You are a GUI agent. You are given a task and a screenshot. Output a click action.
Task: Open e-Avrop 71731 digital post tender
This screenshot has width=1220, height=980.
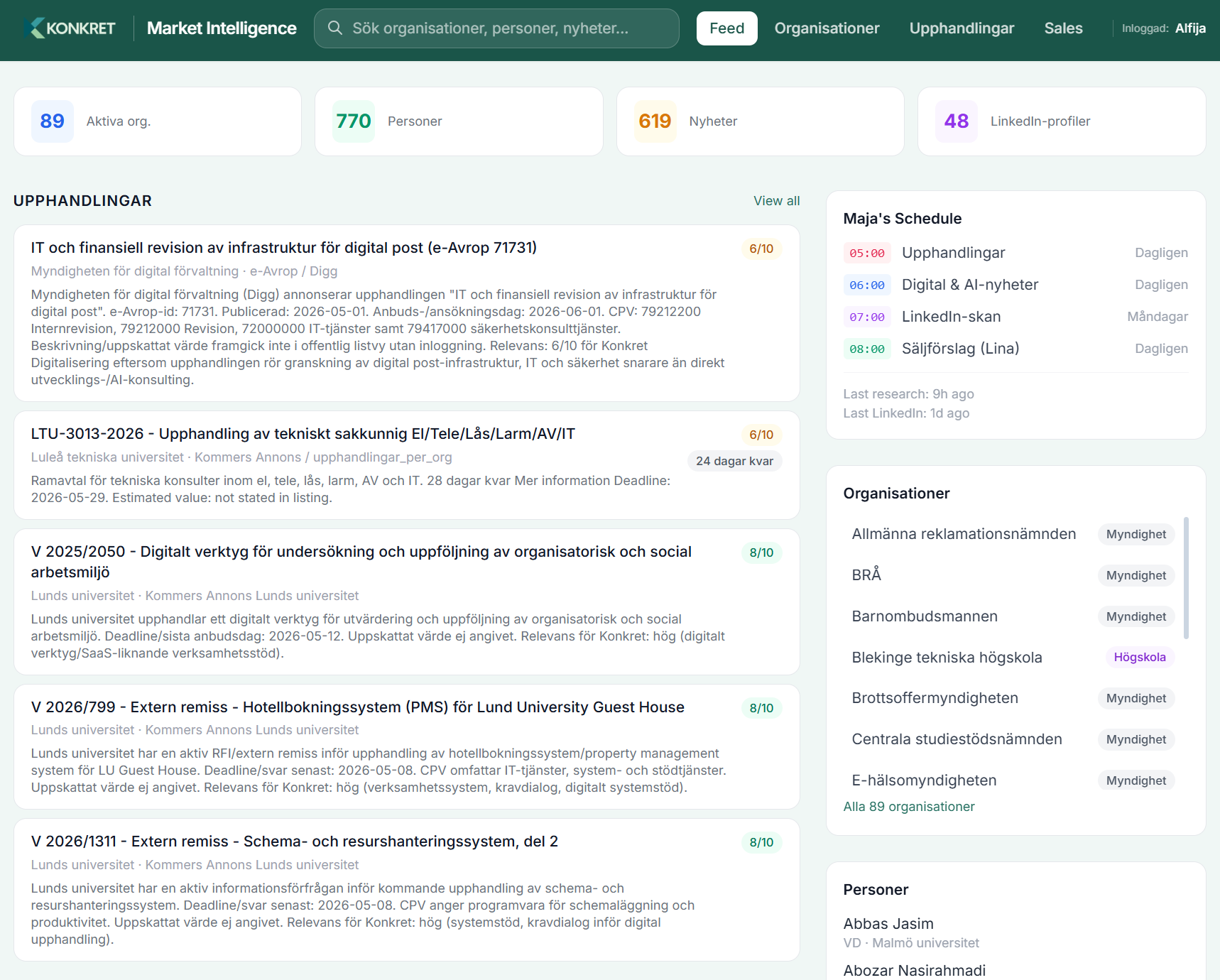pos(283,248)
